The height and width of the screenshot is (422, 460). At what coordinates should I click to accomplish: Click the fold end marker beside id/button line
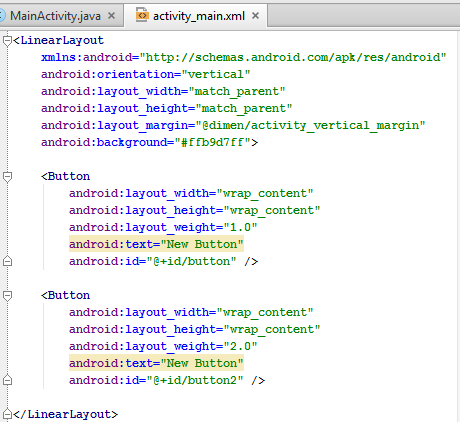pos(7,261)
